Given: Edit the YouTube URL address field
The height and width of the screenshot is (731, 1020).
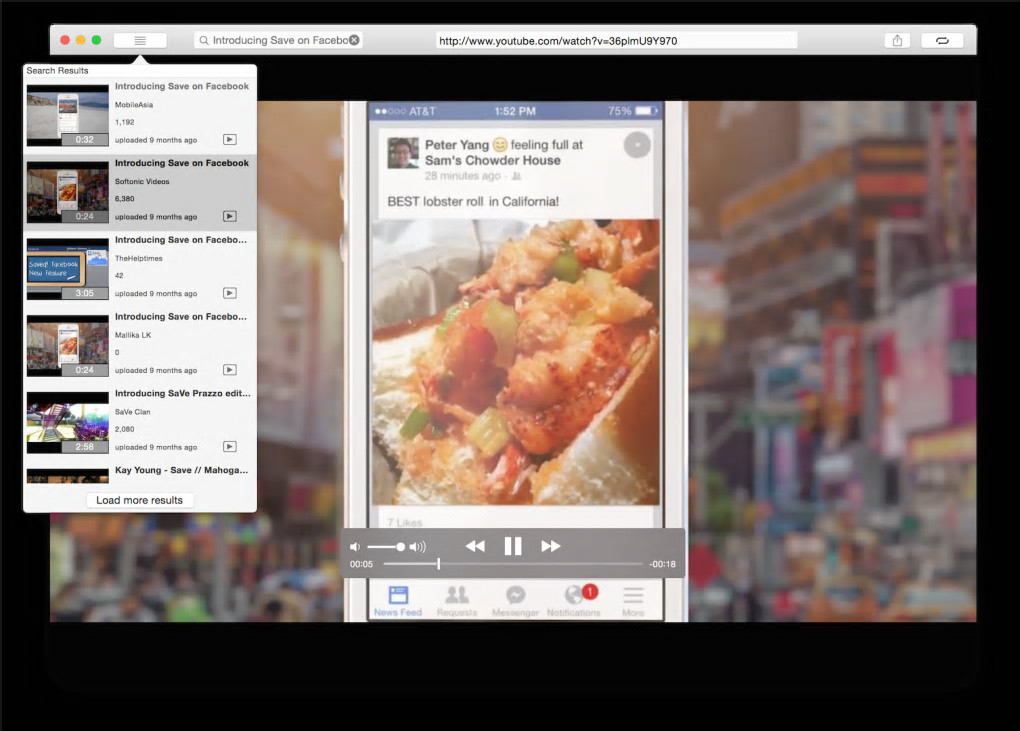Looking at the screenshot, I should coord(617,40).
